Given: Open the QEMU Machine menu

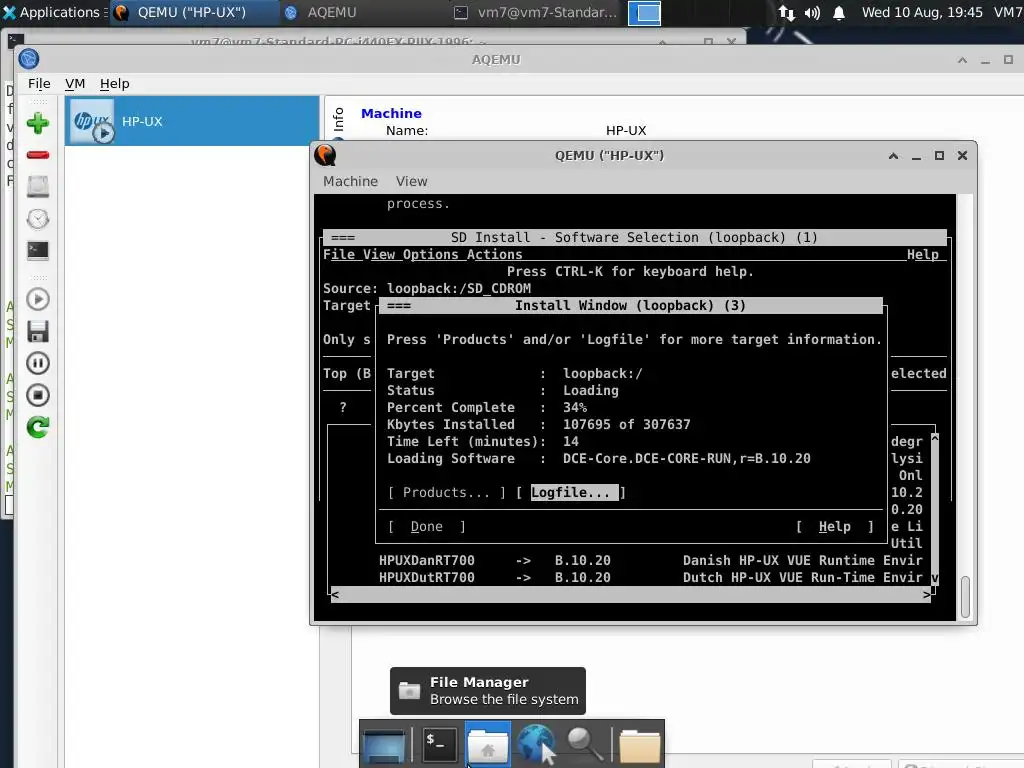Looking at the screenshot, I should (x=350, y=181).
